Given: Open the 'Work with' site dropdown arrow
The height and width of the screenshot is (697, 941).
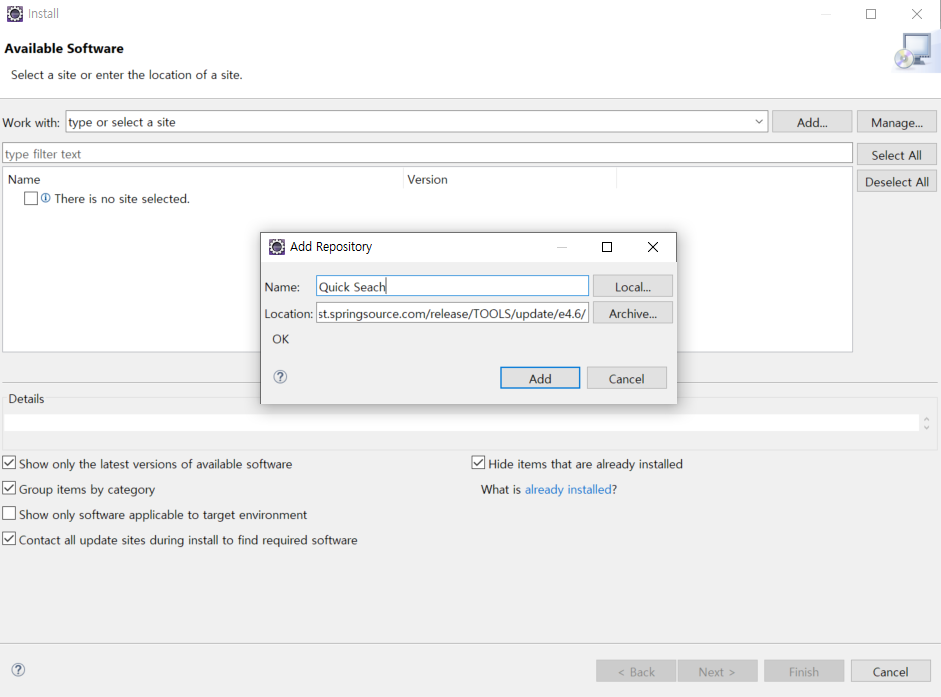Looking at the screenshot, I should coord(759,122).
